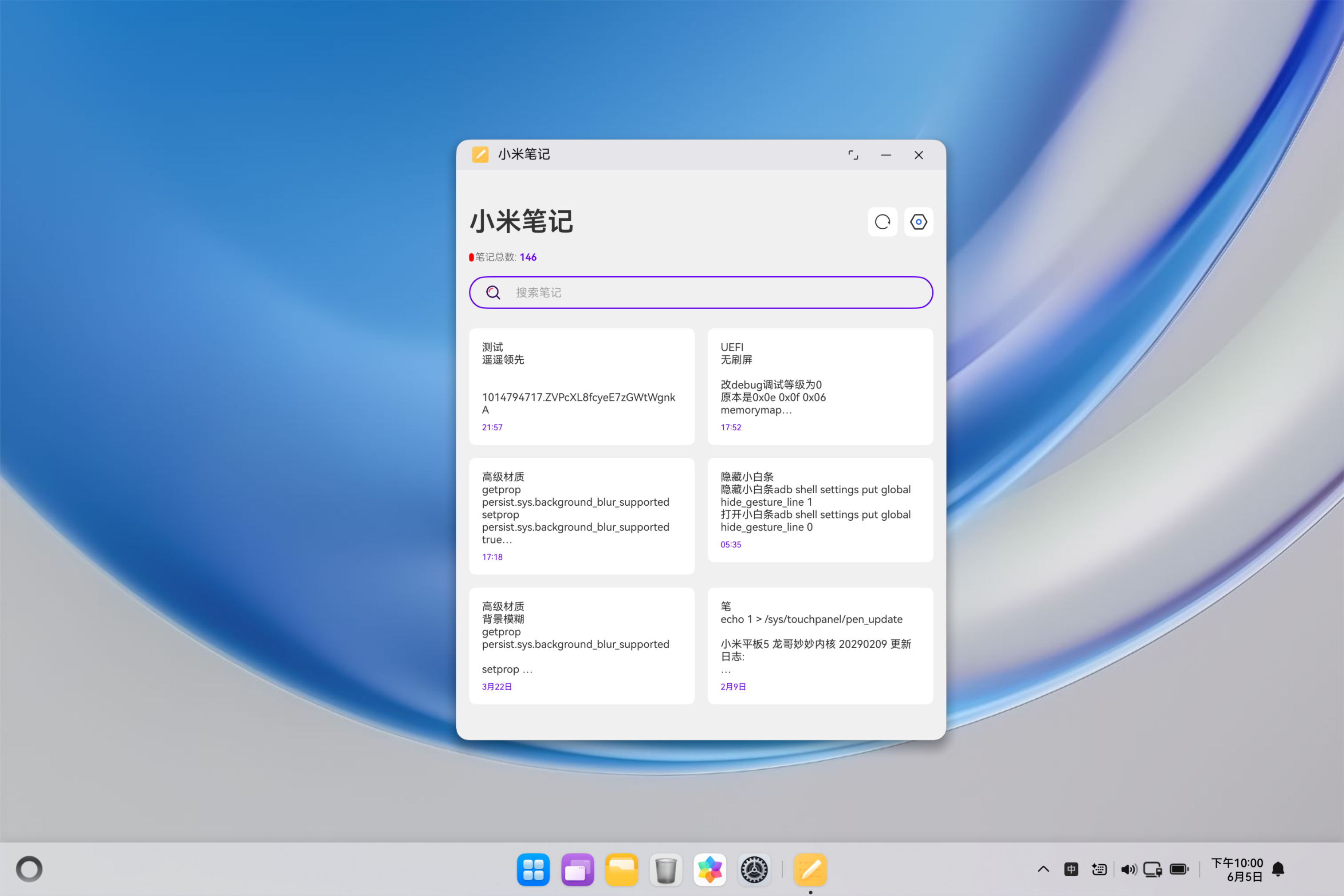The width and height of the screenshot is (1344, 896).
Task: Click the 小米笔记 large heading
Action: (x=521, y=221)
